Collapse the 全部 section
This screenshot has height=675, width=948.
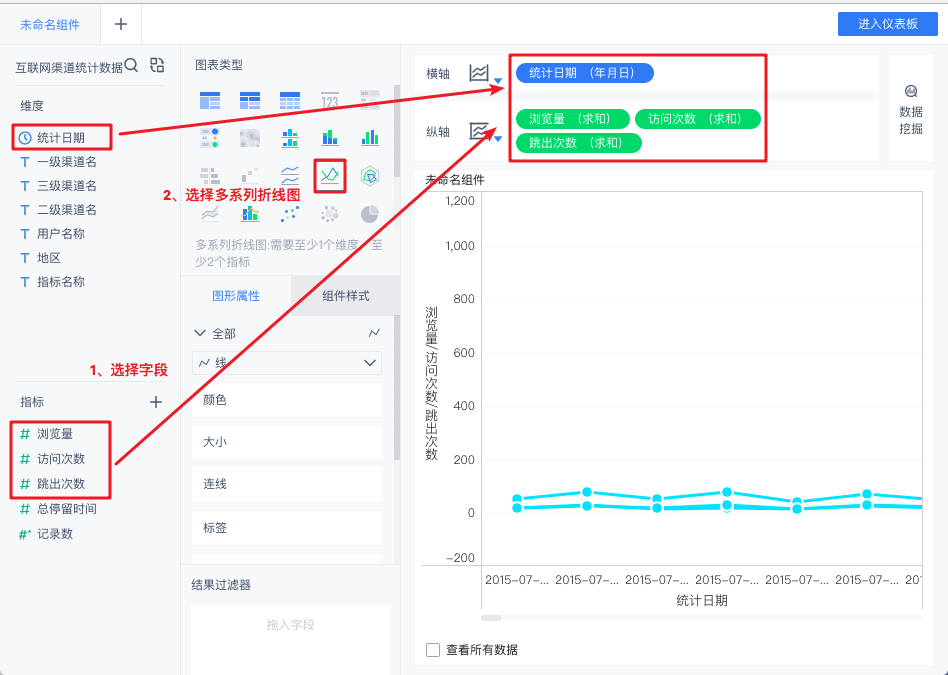(200, 333)
